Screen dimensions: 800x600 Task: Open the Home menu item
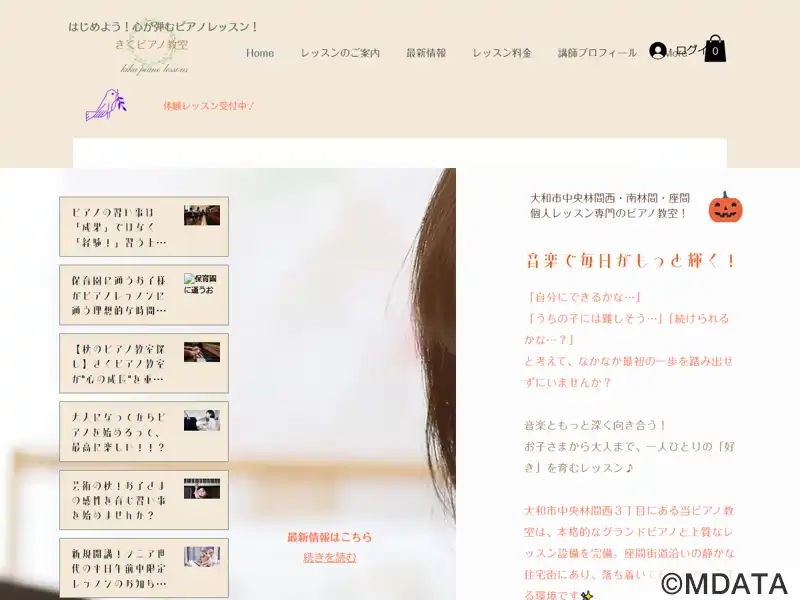point(260,53)
